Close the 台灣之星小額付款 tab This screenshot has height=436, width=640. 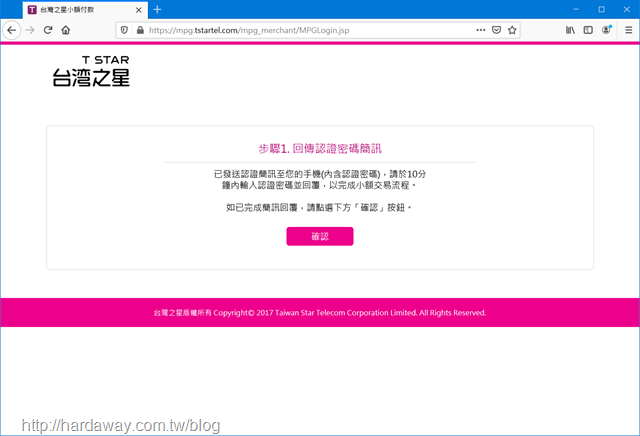(139, 10)
